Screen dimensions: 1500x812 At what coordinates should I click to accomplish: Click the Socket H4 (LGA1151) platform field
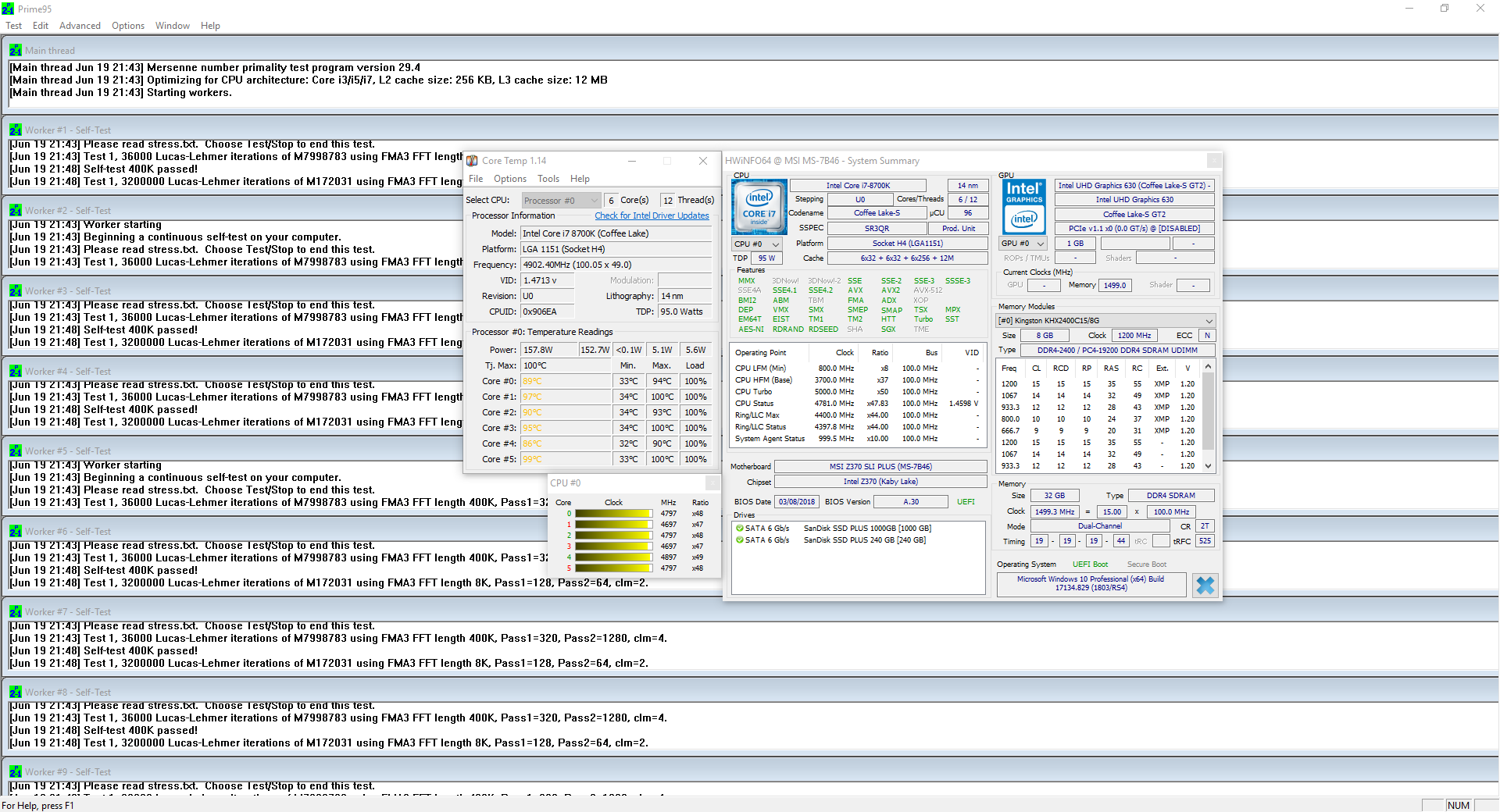(x=908, y=244)
